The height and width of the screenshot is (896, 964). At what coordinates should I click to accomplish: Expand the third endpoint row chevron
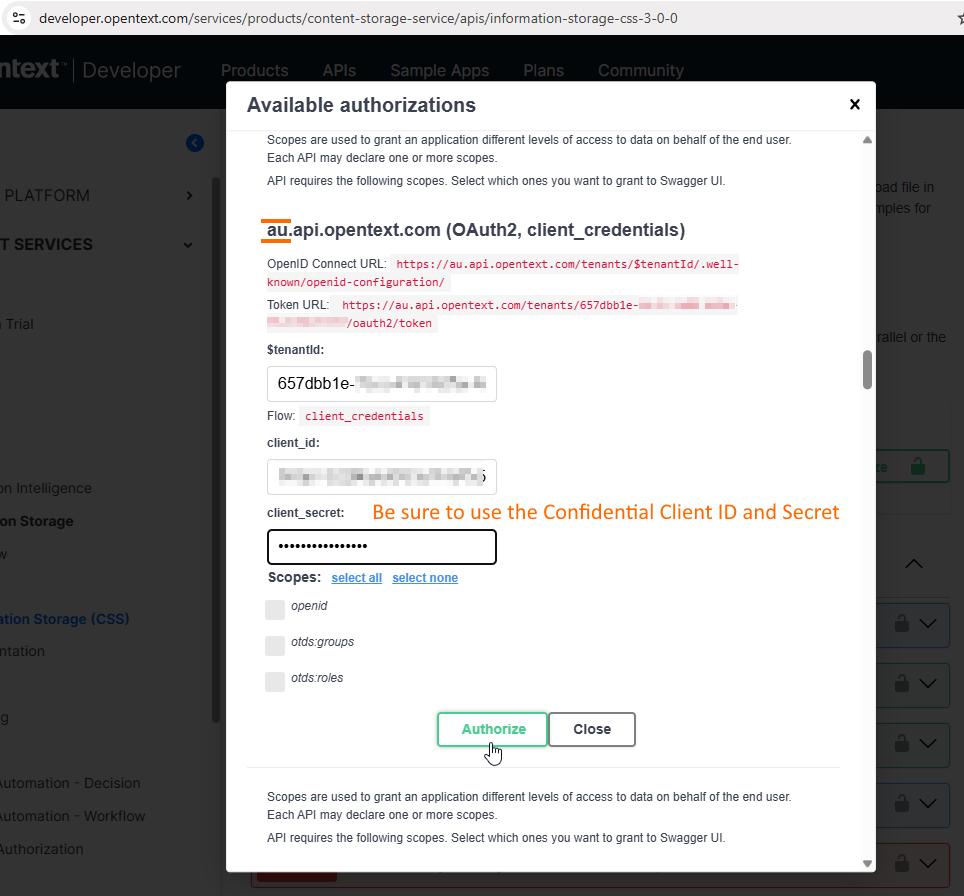point(928,743)
